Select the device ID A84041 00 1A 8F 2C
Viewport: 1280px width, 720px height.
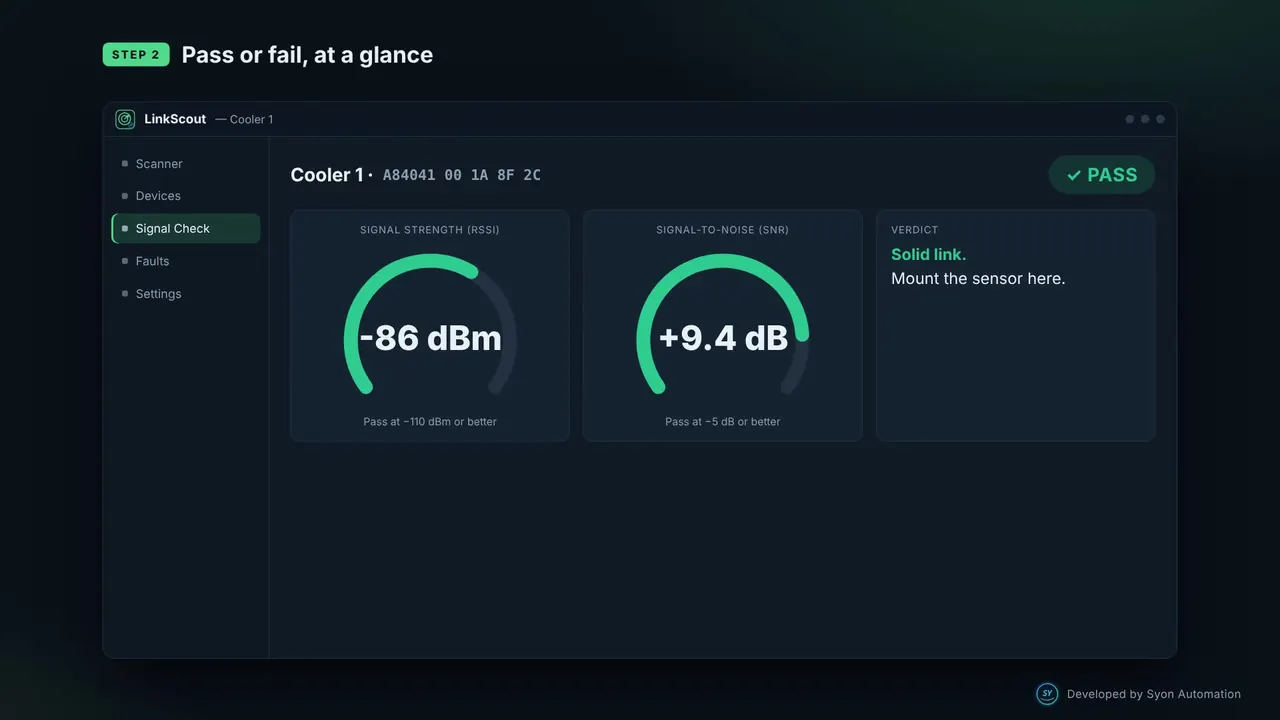click(462, 175)
